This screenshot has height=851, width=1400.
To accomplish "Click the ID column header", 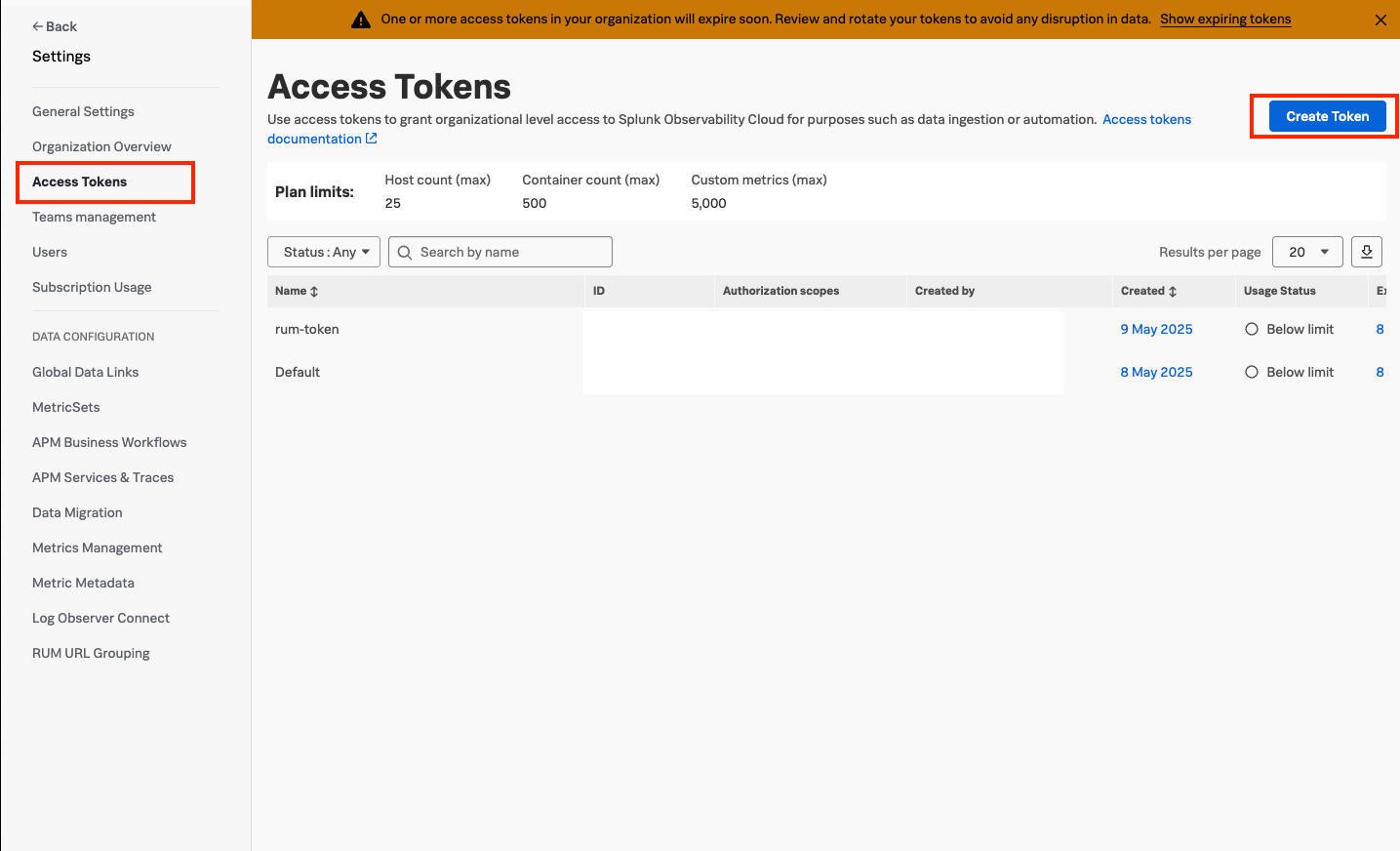I will click(x=599, y=291).
